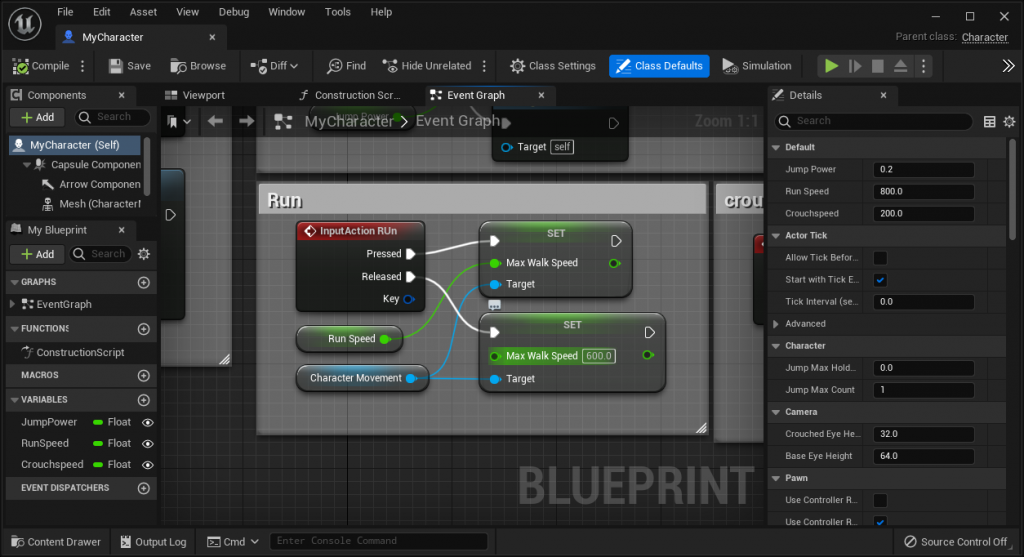Image resolution: width=1024 pixels, height=557 pixels.
Task: Click the Class Defaults button
Action: tap(659, 66)
